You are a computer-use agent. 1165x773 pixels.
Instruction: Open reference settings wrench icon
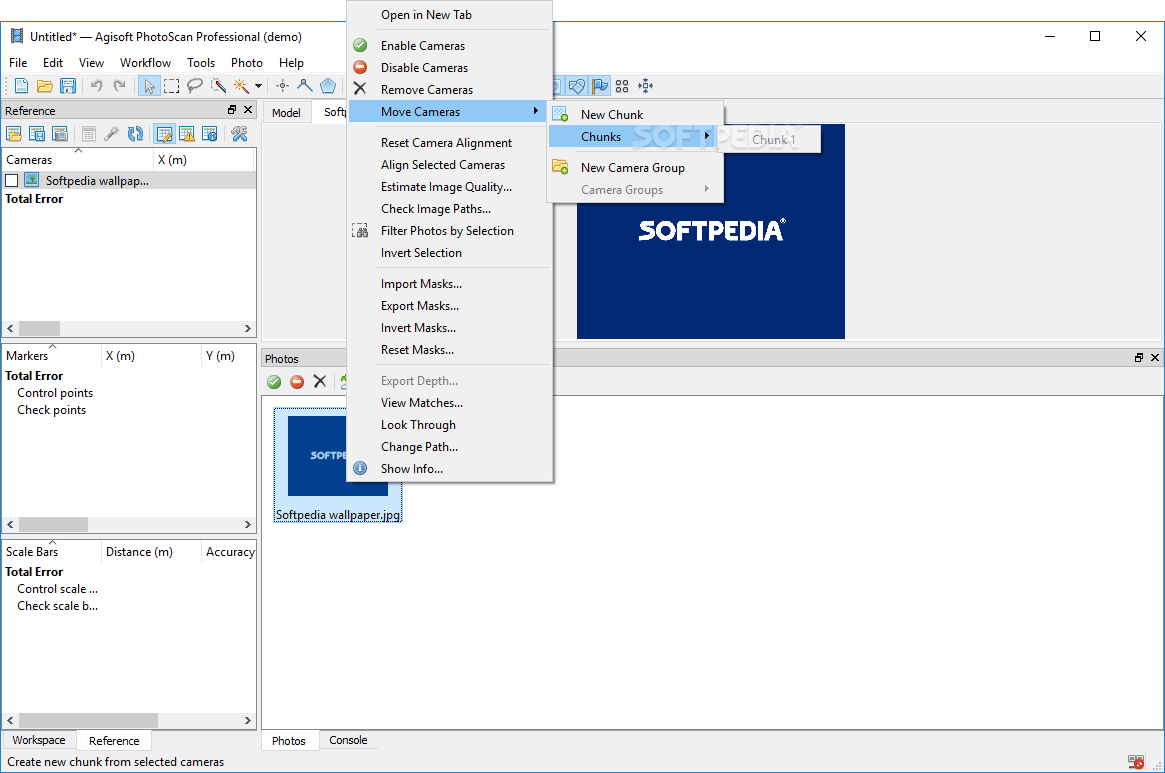pos(239,134)
